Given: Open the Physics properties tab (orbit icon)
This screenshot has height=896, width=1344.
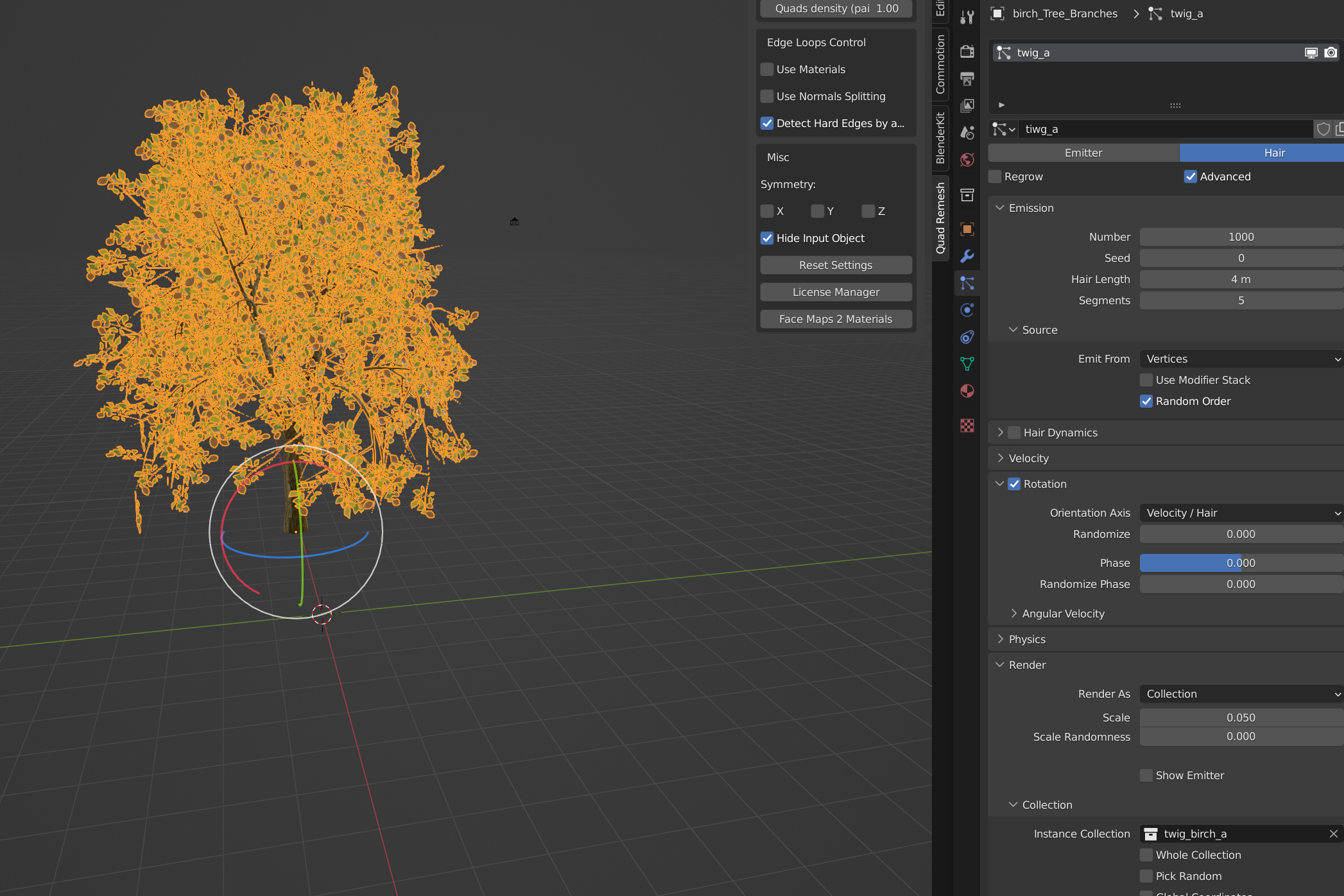Looking at the screenshot, I should (x=967, y=310).
